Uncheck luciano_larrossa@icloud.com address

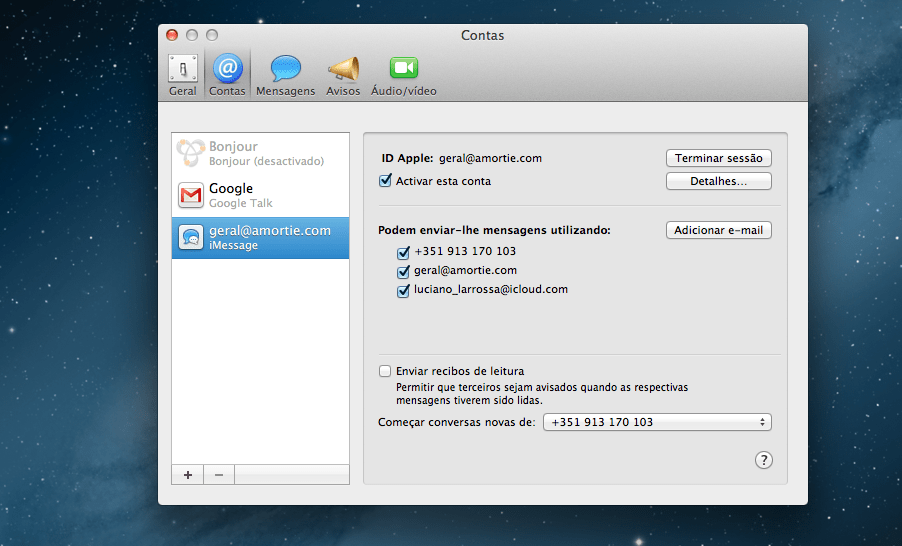pyautogui.click(x=403, y=290)
